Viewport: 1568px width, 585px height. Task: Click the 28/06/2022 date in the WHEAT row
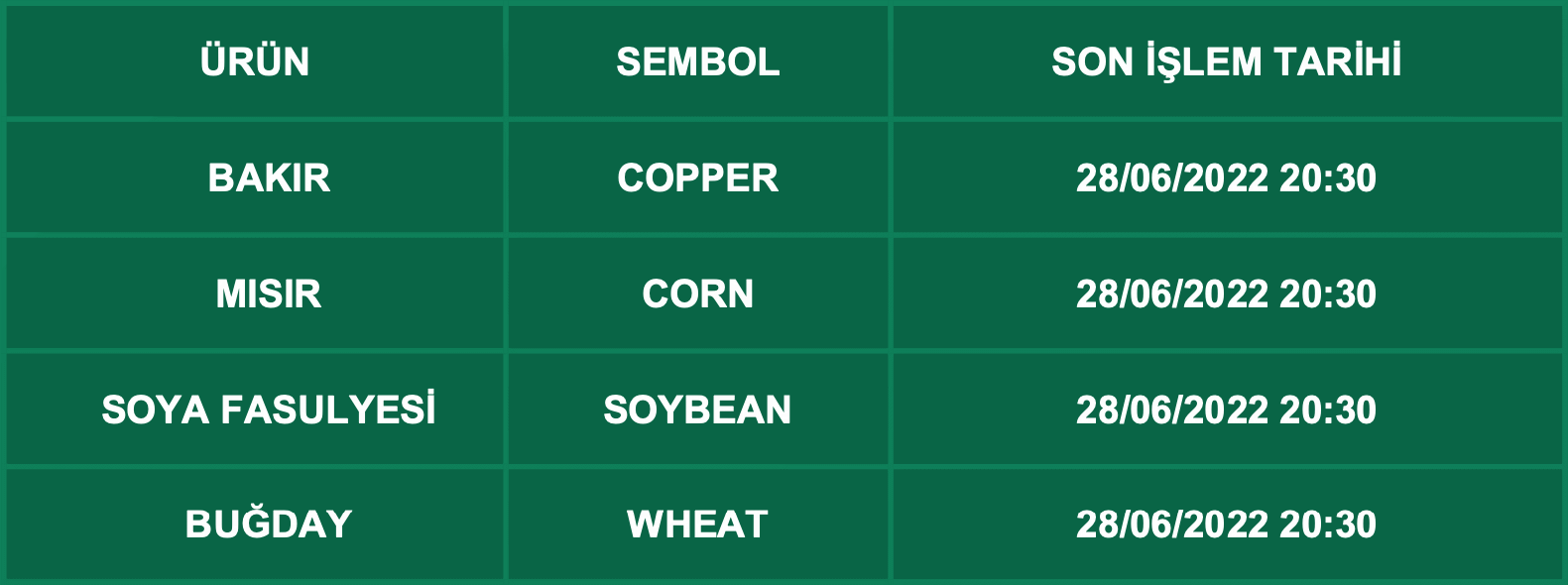pyautogui.click(x=1171, y=524)
